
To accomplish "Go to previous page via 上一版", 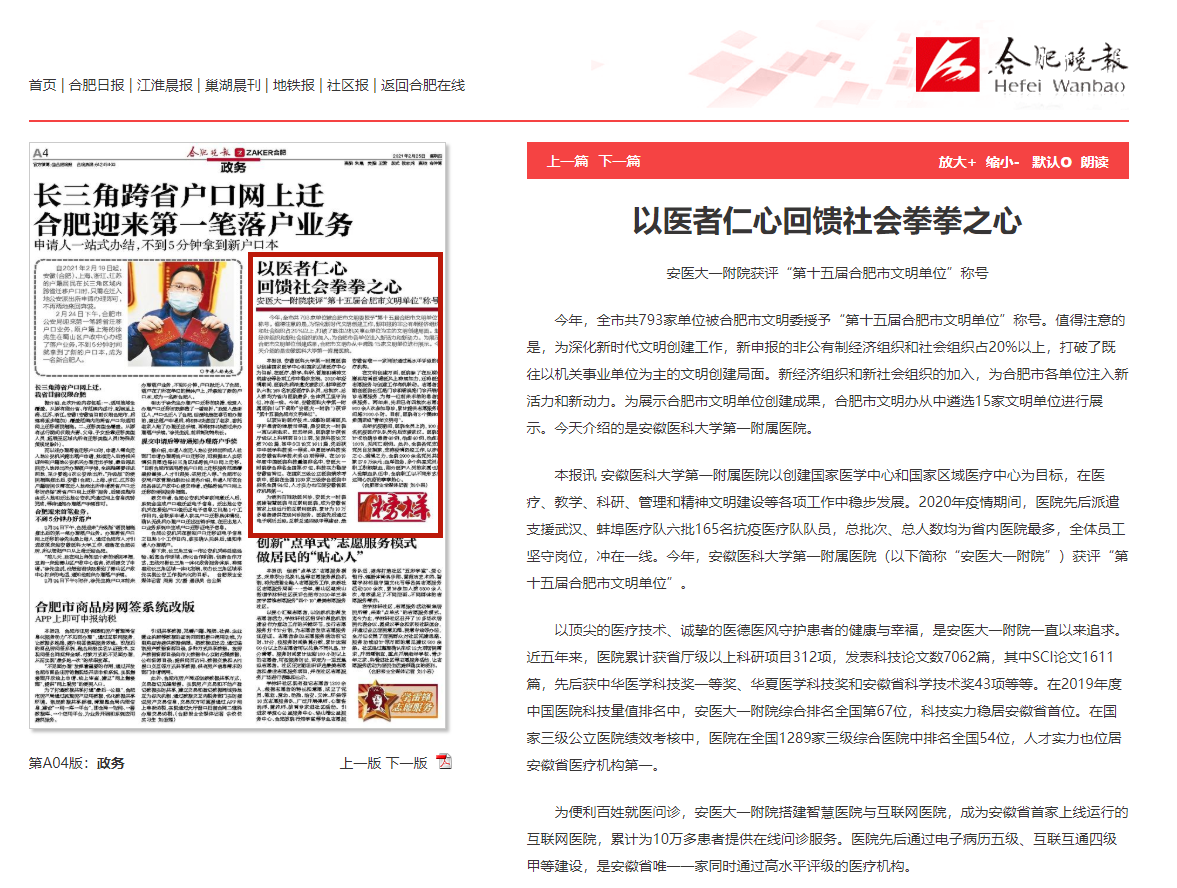I will [361, 763].
